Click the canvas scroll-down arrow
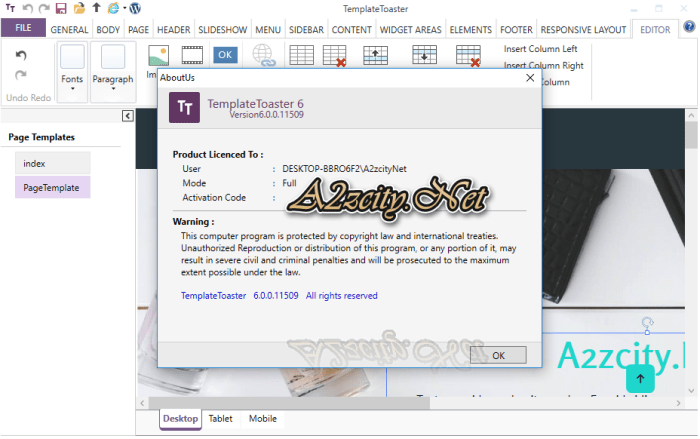Image resolution: width=700 pixels, height=439 pixels. (692, 391)
